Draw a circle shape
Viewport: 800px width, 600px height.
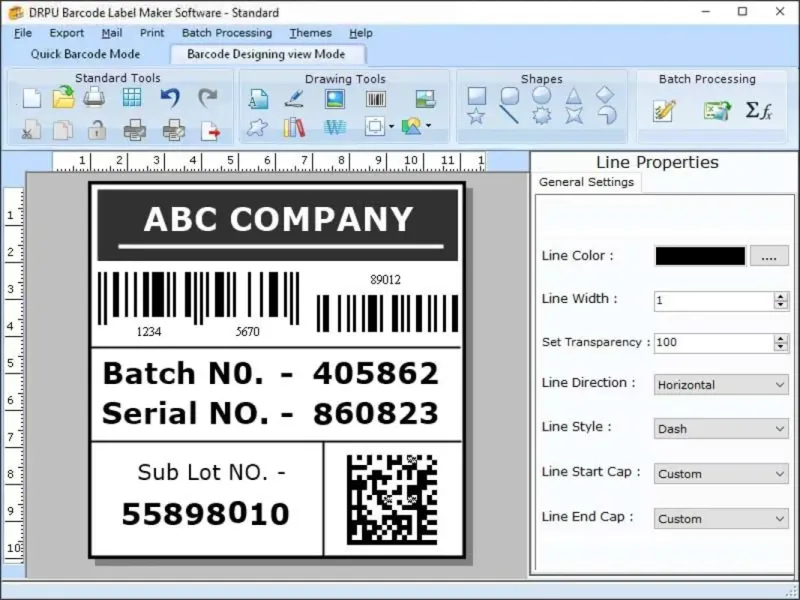[541, 95]
